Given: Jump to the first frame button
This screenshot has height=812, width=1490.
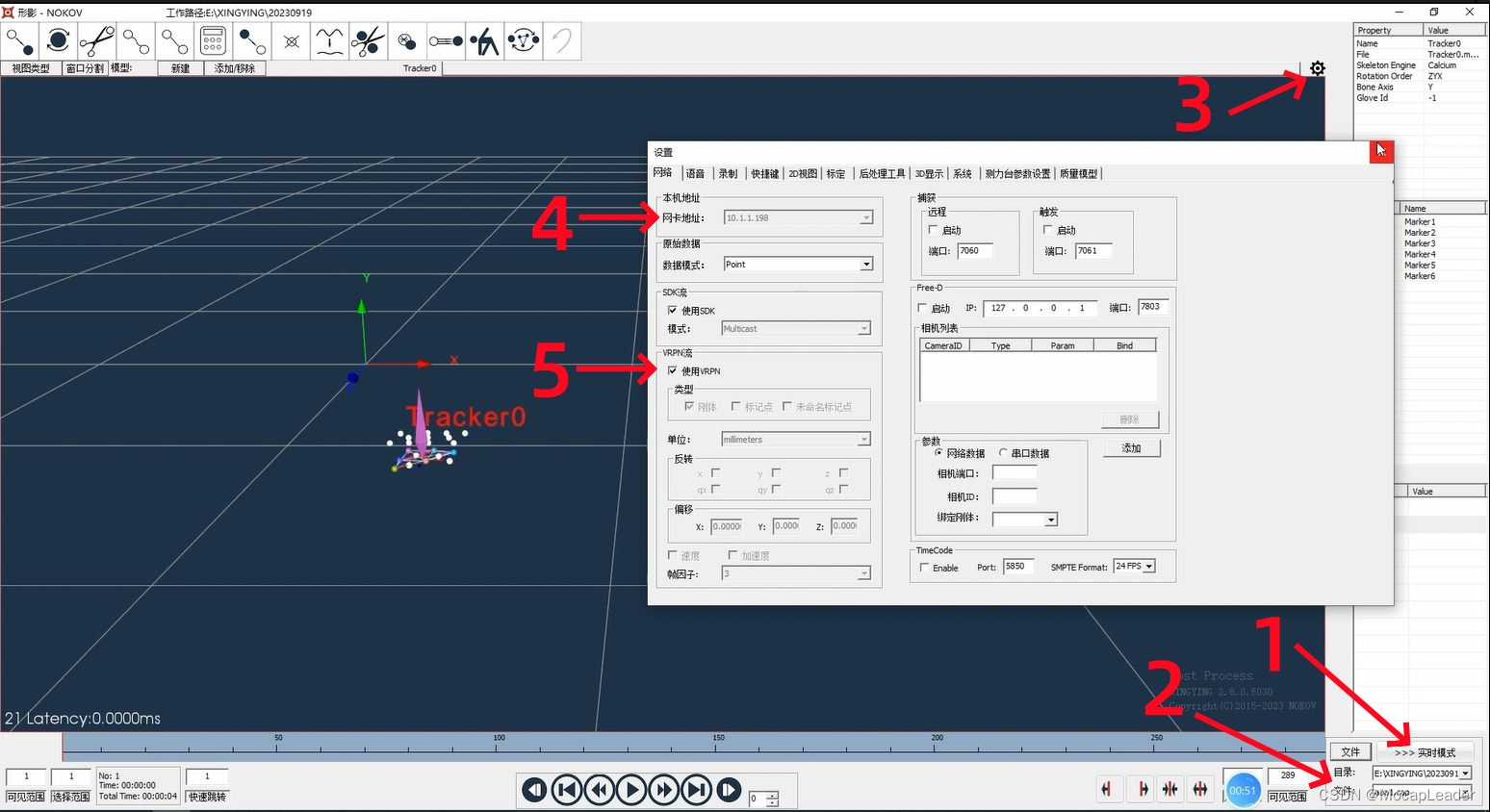Looking at the screenshot, I should 567,790.
